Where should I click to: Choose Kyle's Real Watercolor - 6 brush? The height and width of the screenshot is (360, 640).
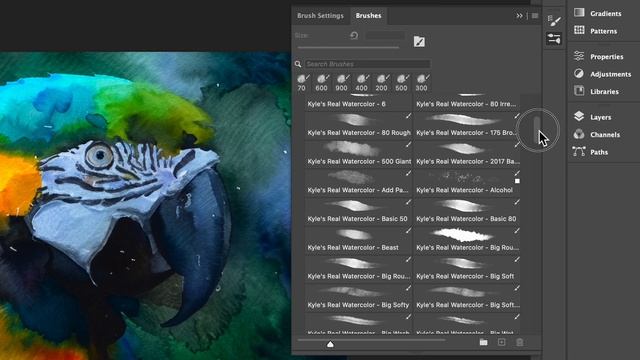[359, 102]
